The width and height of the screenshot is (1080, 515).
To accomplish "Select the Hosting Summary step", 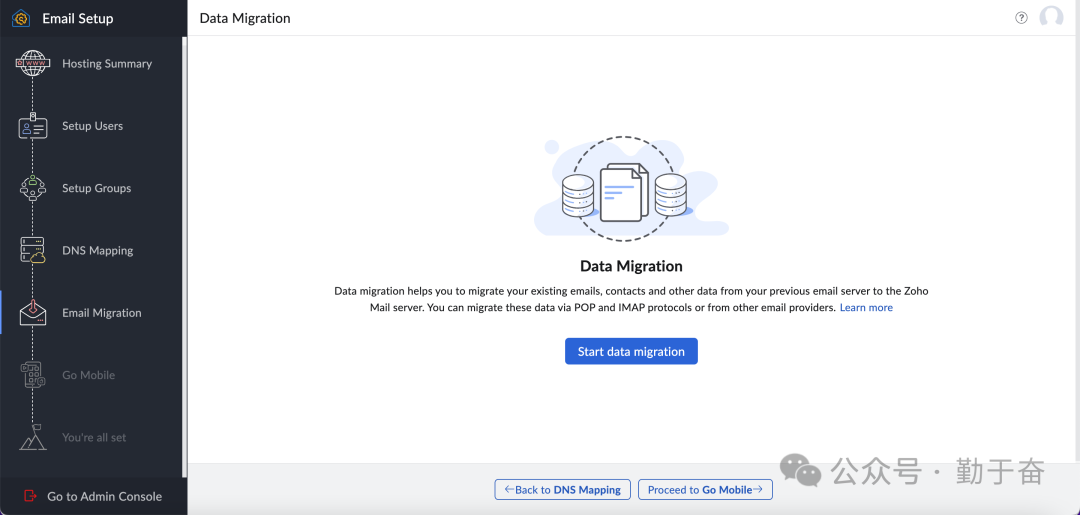I will pos(107,64).
